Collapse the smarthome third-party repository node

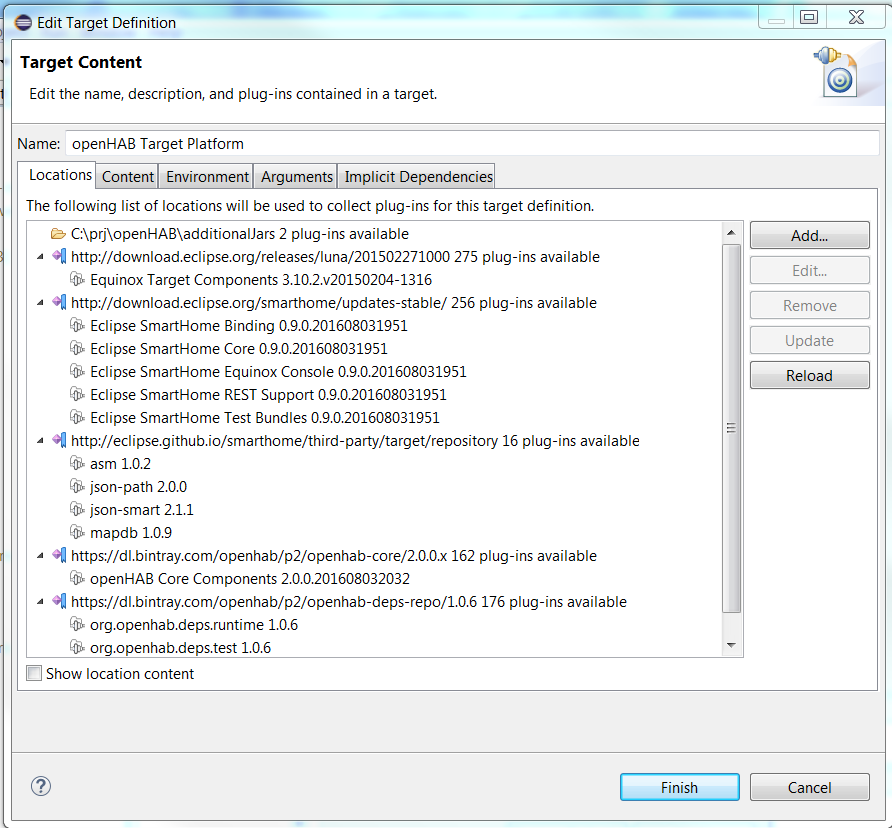coord(40,441)
